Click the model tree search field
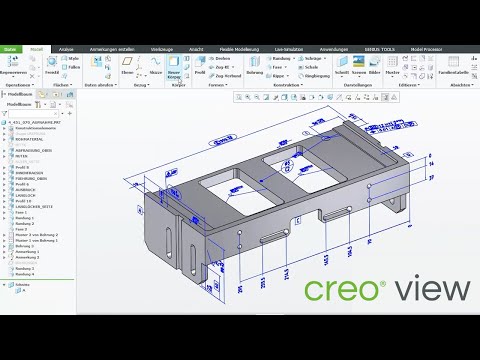Image resolution: width=480 pixels, height=360 pixels. coord(33,114)
